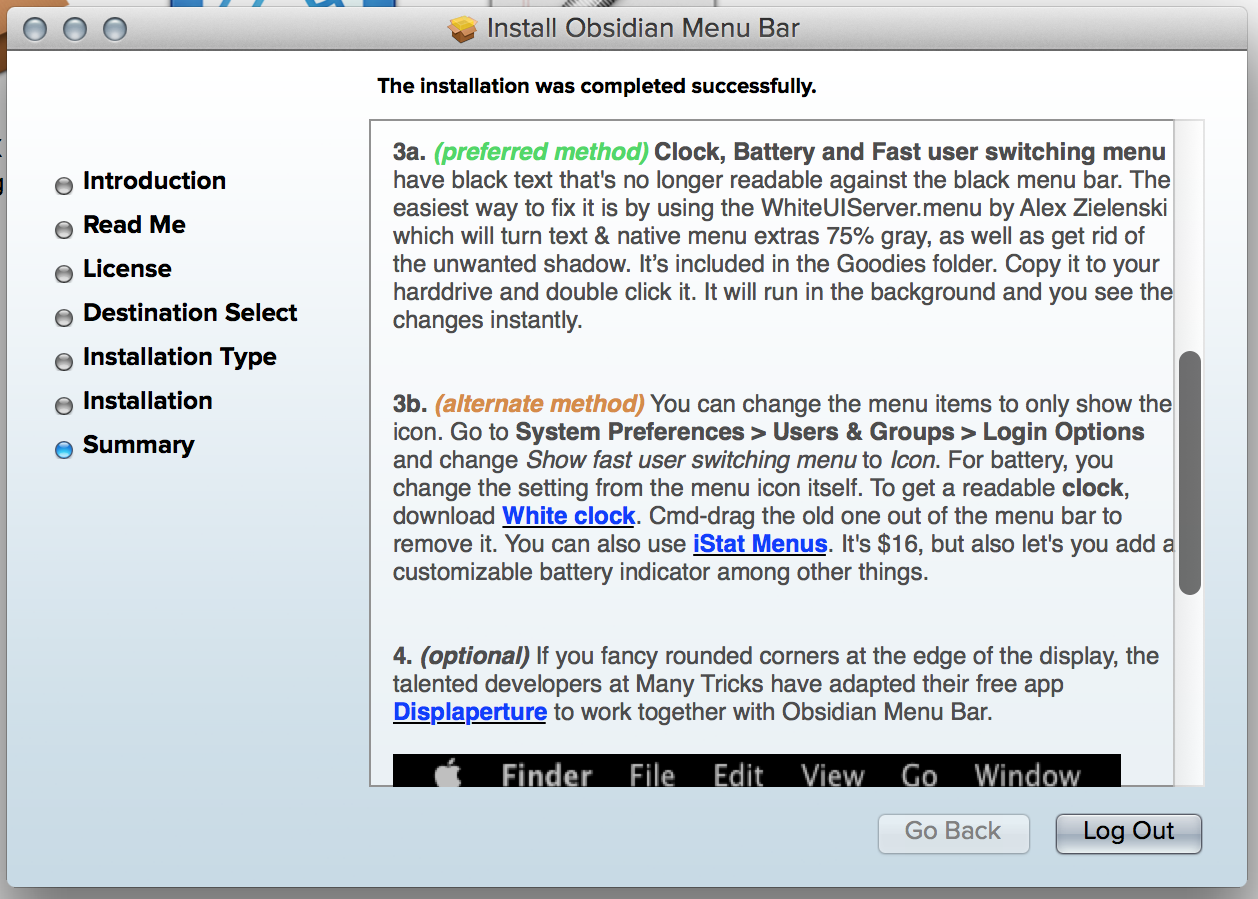The height and width of the screenshot is (899, 1258).
Task: Select the Installation step label
Action: pyautogui.click(x=147, y=401)
